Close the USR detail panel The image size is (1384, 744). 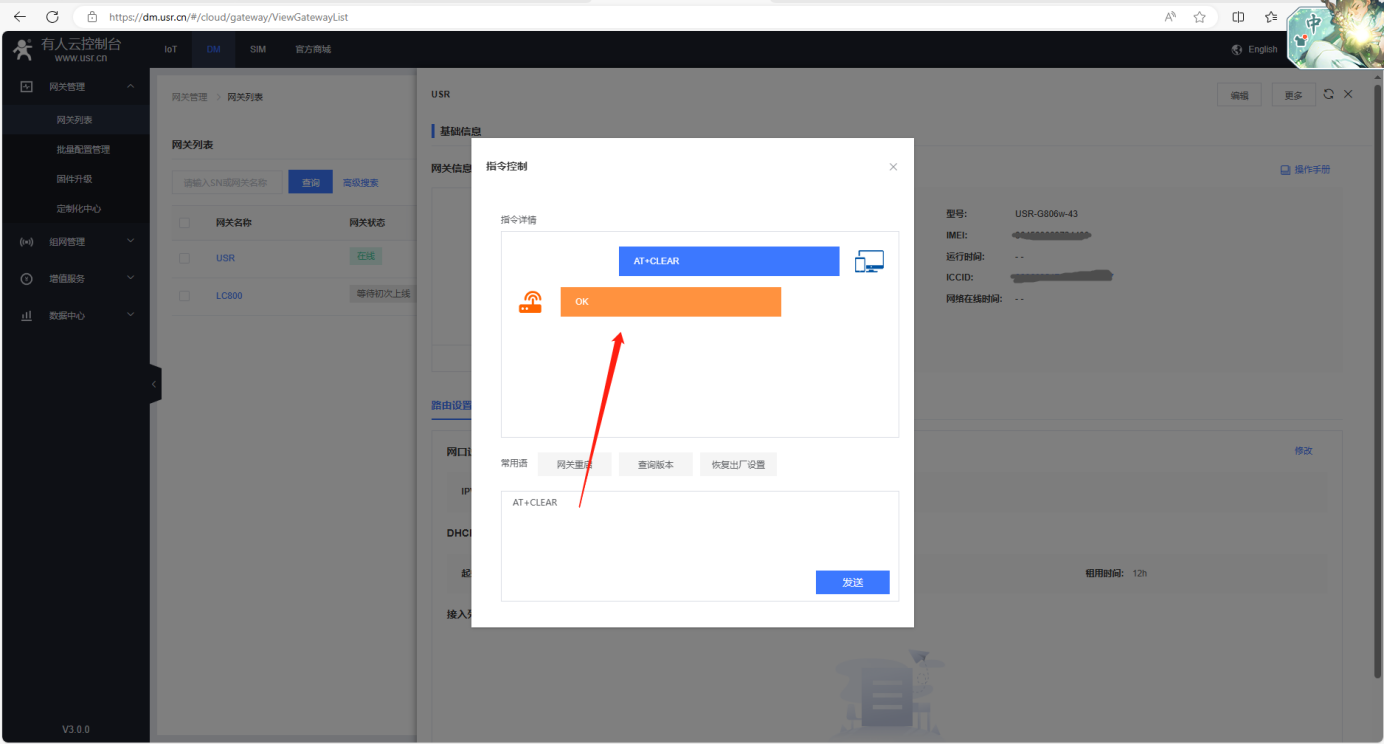click(1348, 94)
